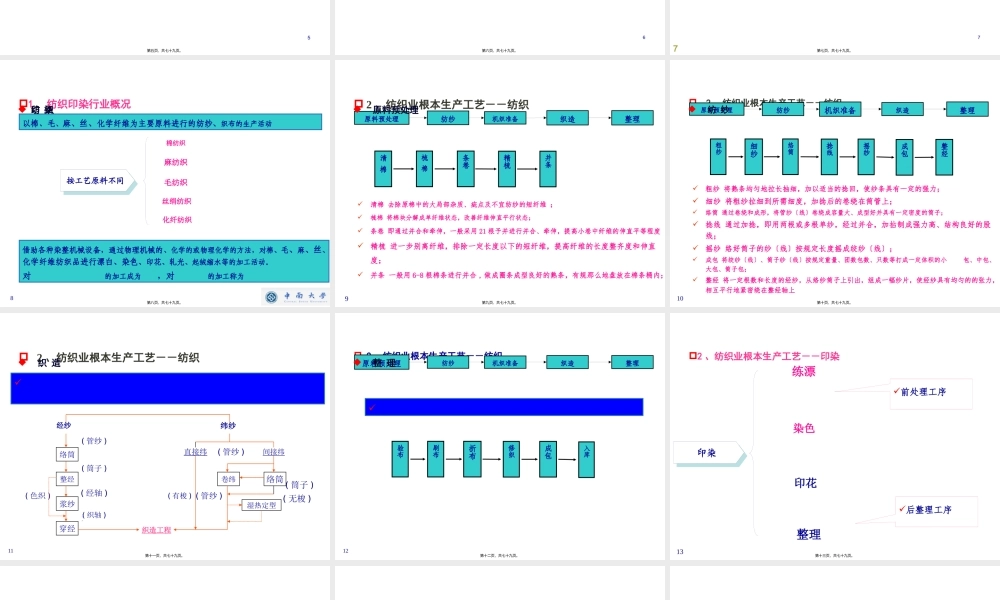Select the slide 7 thumbnail at top right
This screenshot has width=1000, height=600.
pyautogui.click(x=833, y=27)
